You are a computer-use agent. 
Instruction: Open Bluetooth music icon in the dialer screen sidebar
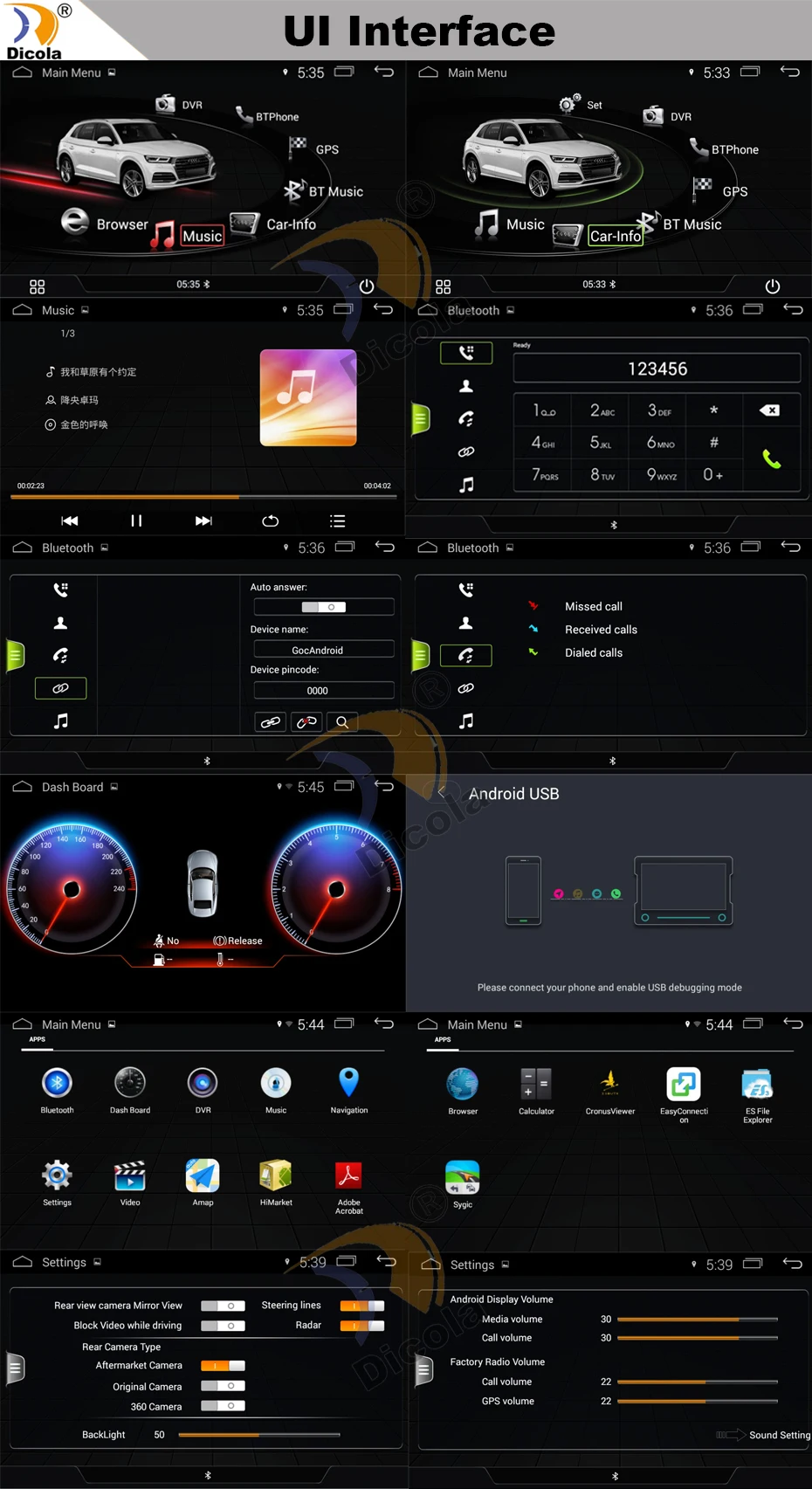[466, 484]
